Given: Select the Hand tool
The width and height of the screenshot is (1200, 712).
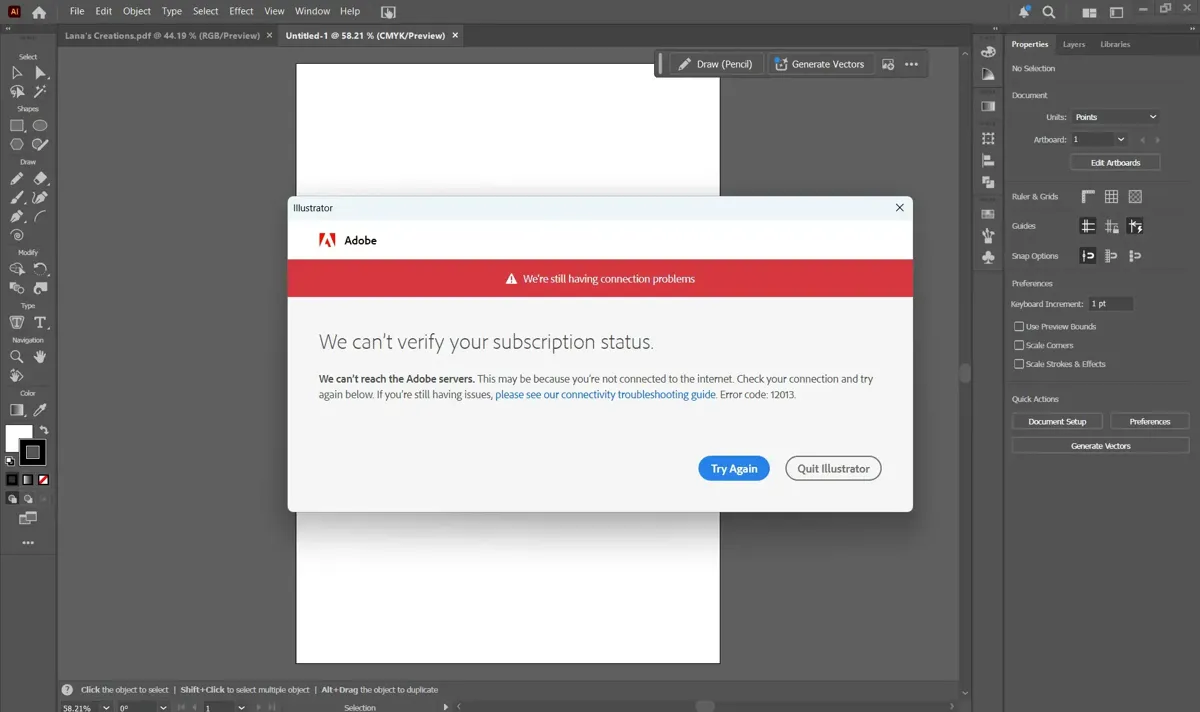Looking at the screenshot, I should click(x=40, y=356).
